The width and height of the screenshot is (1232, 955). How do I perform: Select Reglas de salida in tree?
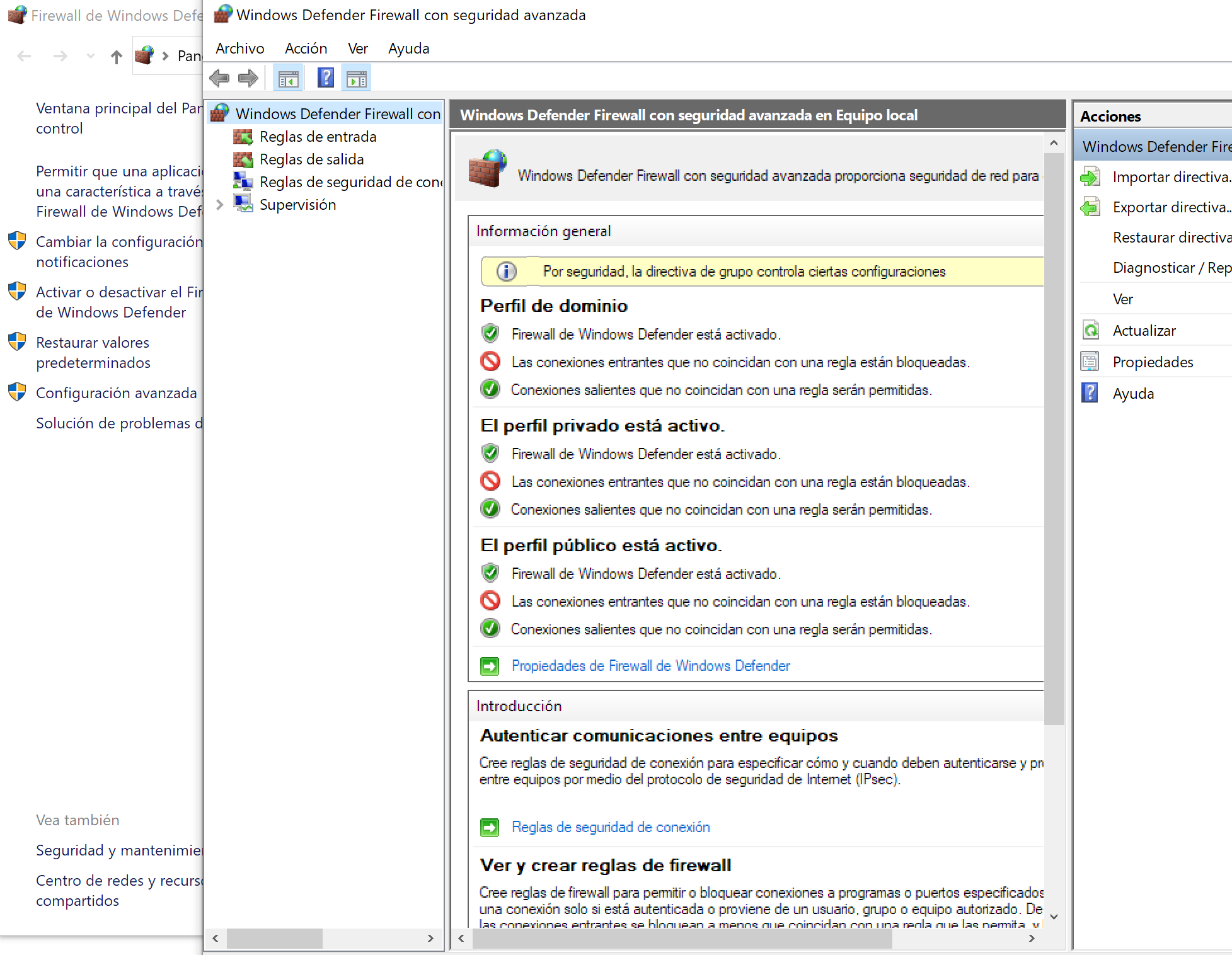click(311, 159)
